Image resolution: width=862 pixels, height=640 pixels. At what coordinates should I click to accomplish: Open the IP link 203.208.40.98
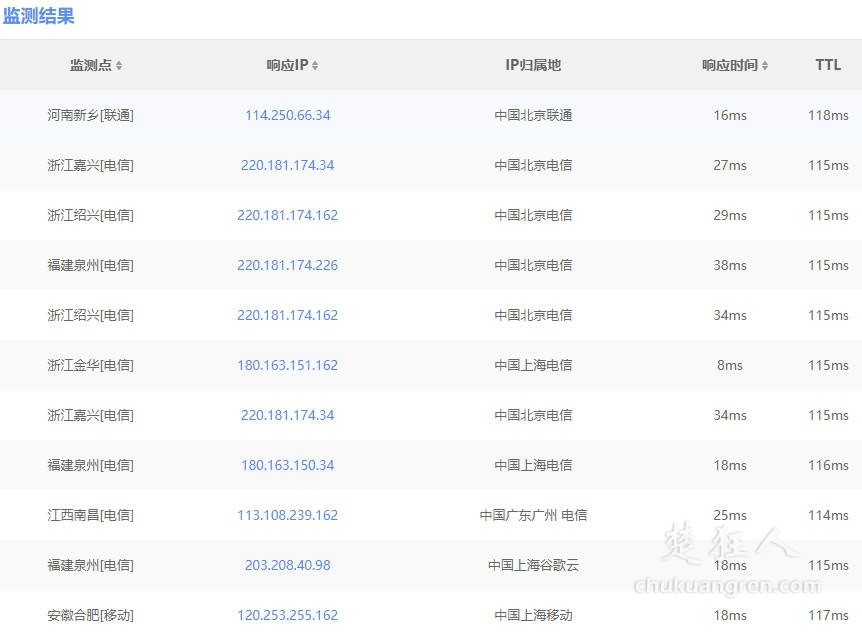(287, 565)
